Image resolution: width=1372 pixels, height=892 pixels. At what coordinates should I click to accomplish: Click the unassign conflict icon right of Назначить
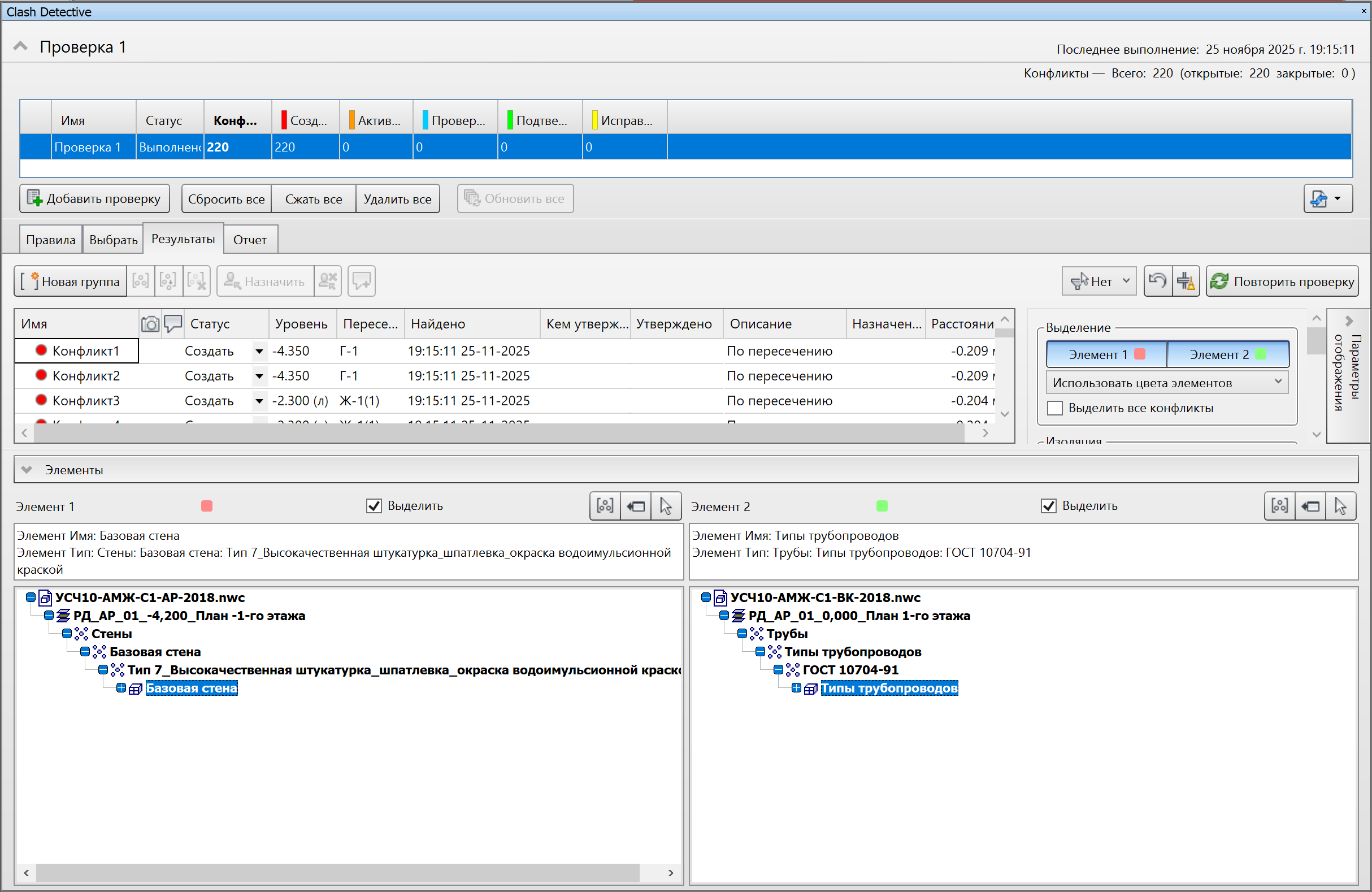click(x=327, y=281)
